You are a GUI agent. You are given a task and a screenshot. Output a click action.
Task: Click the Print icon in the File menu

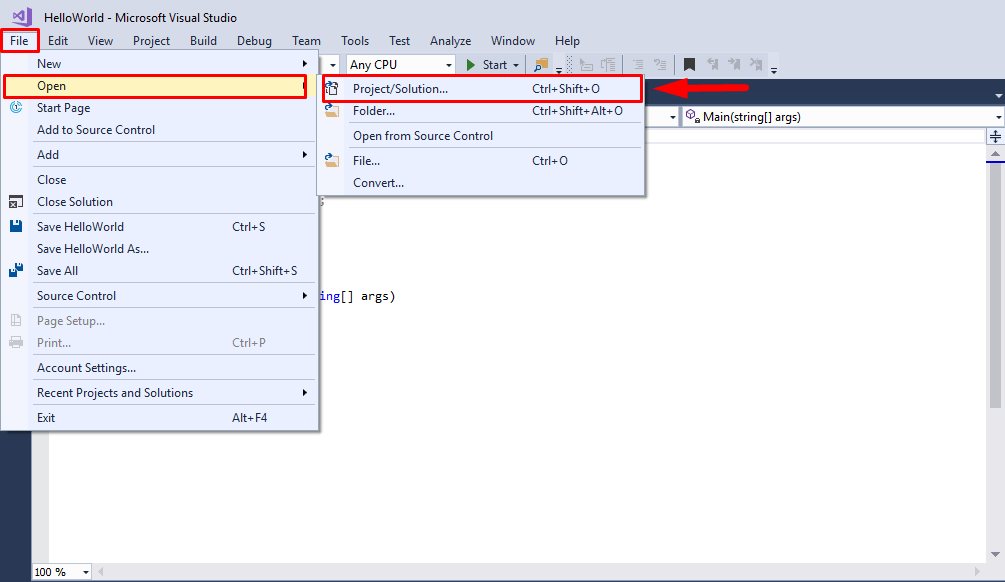(x=13, y=342)
